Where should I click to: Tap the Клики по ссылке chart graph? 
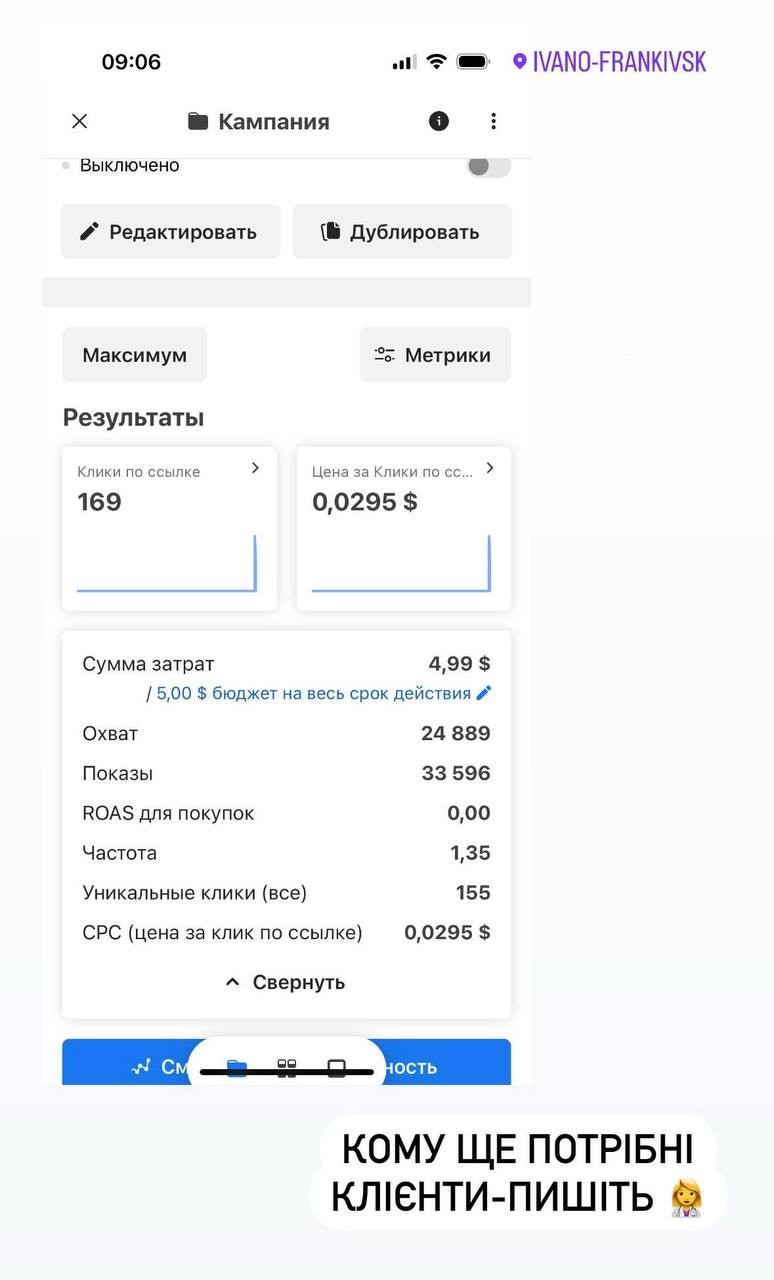coord(167,564)
